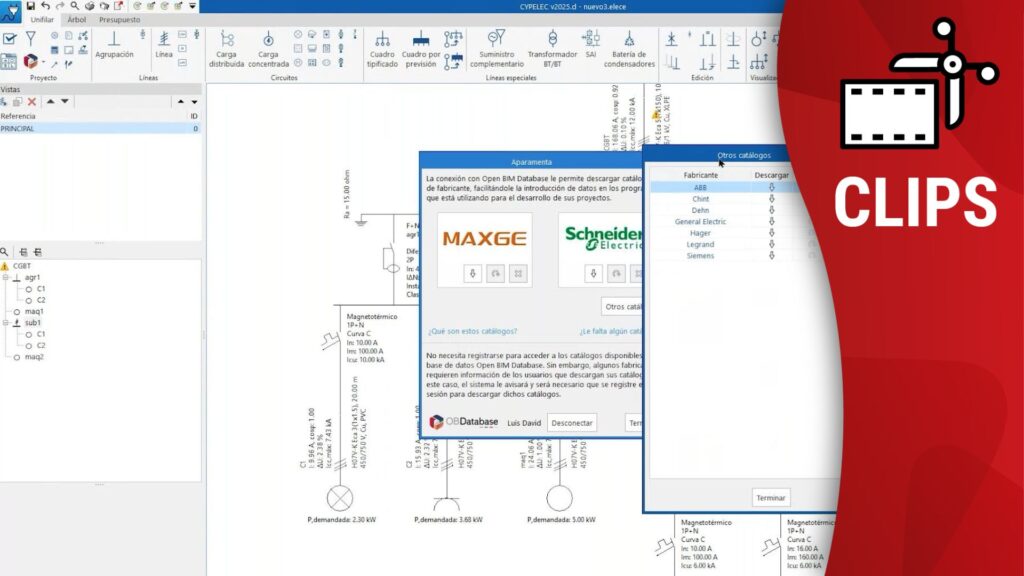Collapse the agr1 tree node

click(5, 278)
